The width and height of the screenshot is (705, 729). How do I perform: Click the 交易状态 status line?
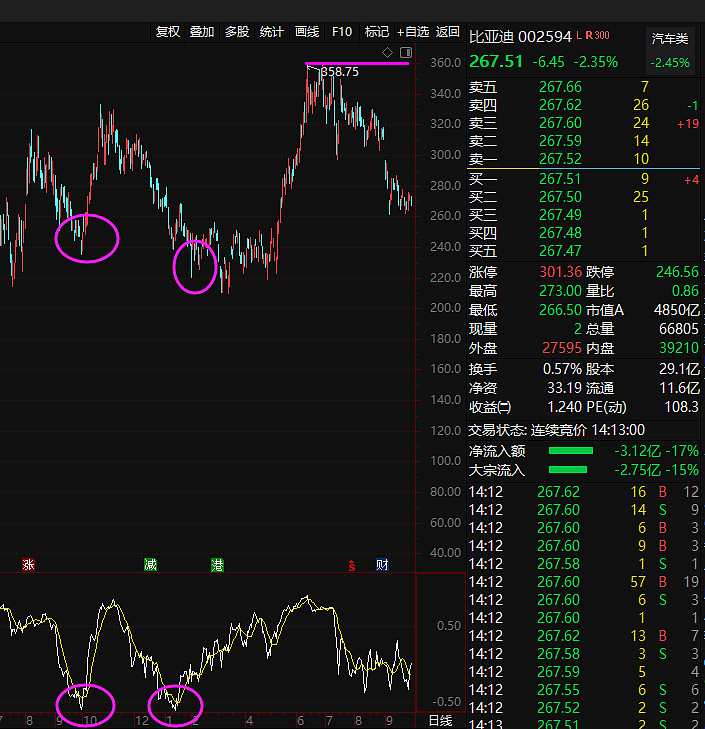click(556, 430)
